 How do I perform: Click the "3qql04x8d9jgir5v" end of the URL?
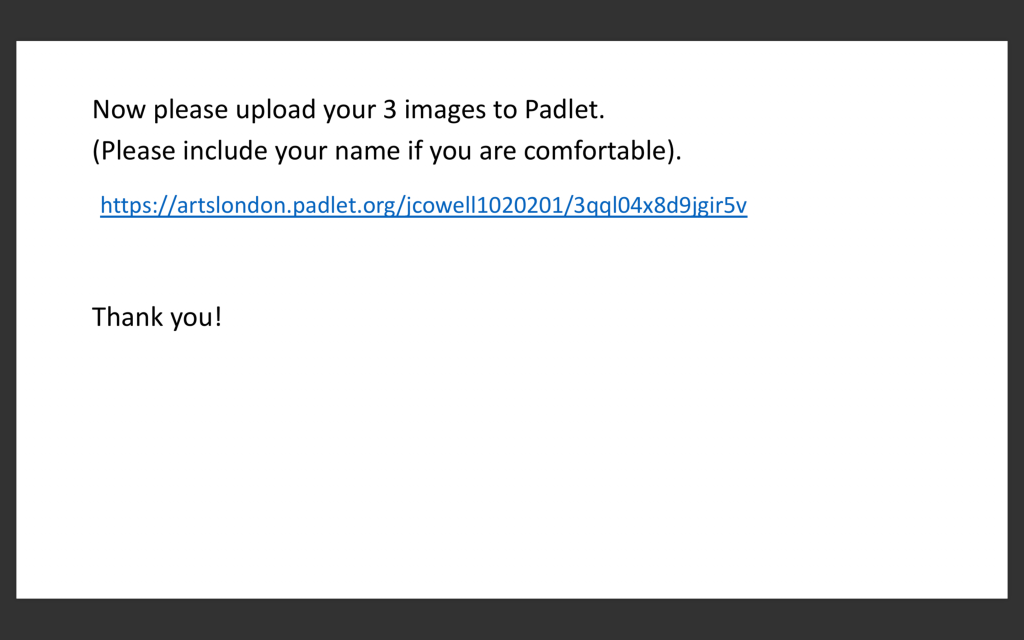(660, 205)
